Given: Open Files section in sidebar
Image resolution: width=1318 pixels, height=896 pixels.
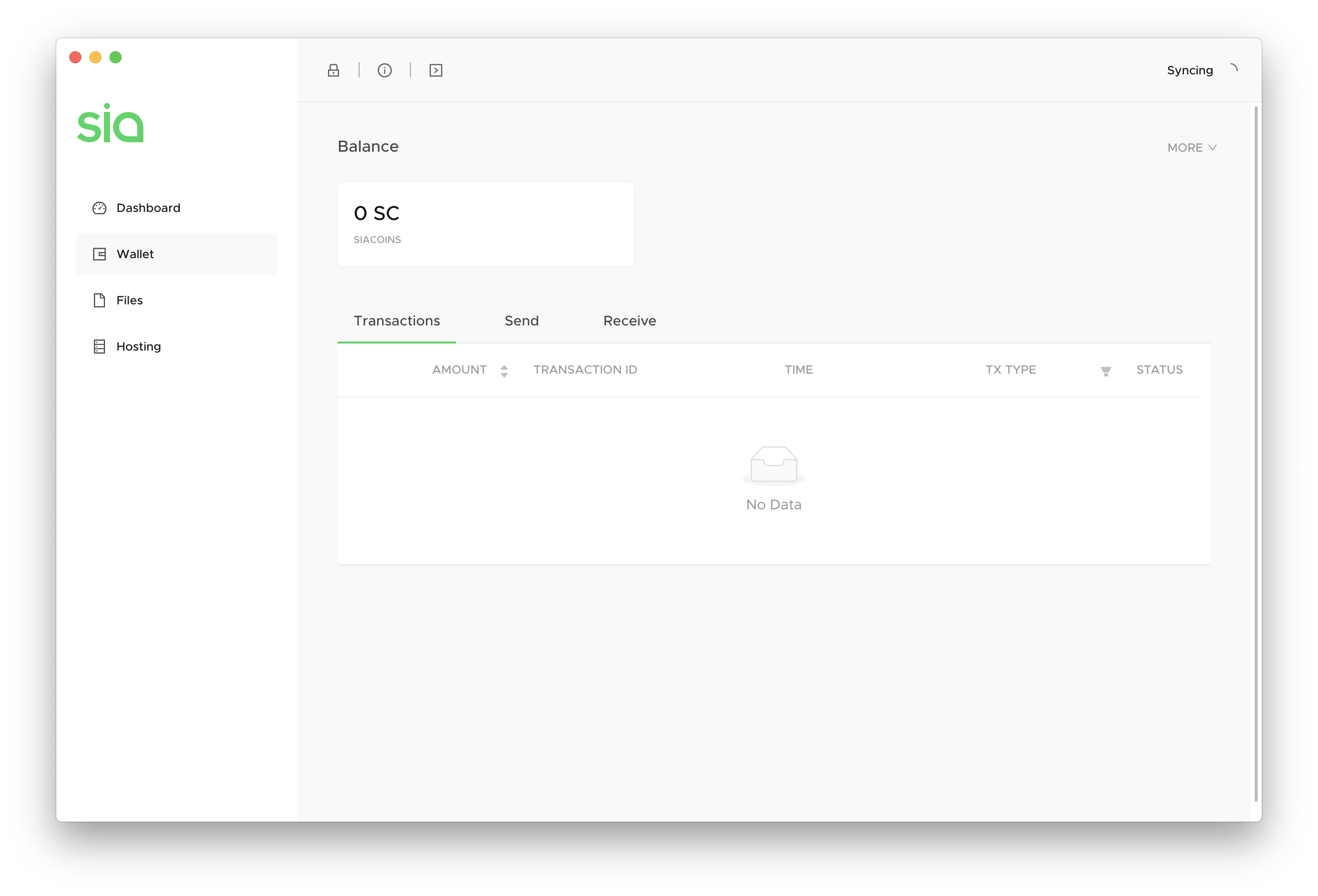Looking at the screenshot, I should (176, 300).
